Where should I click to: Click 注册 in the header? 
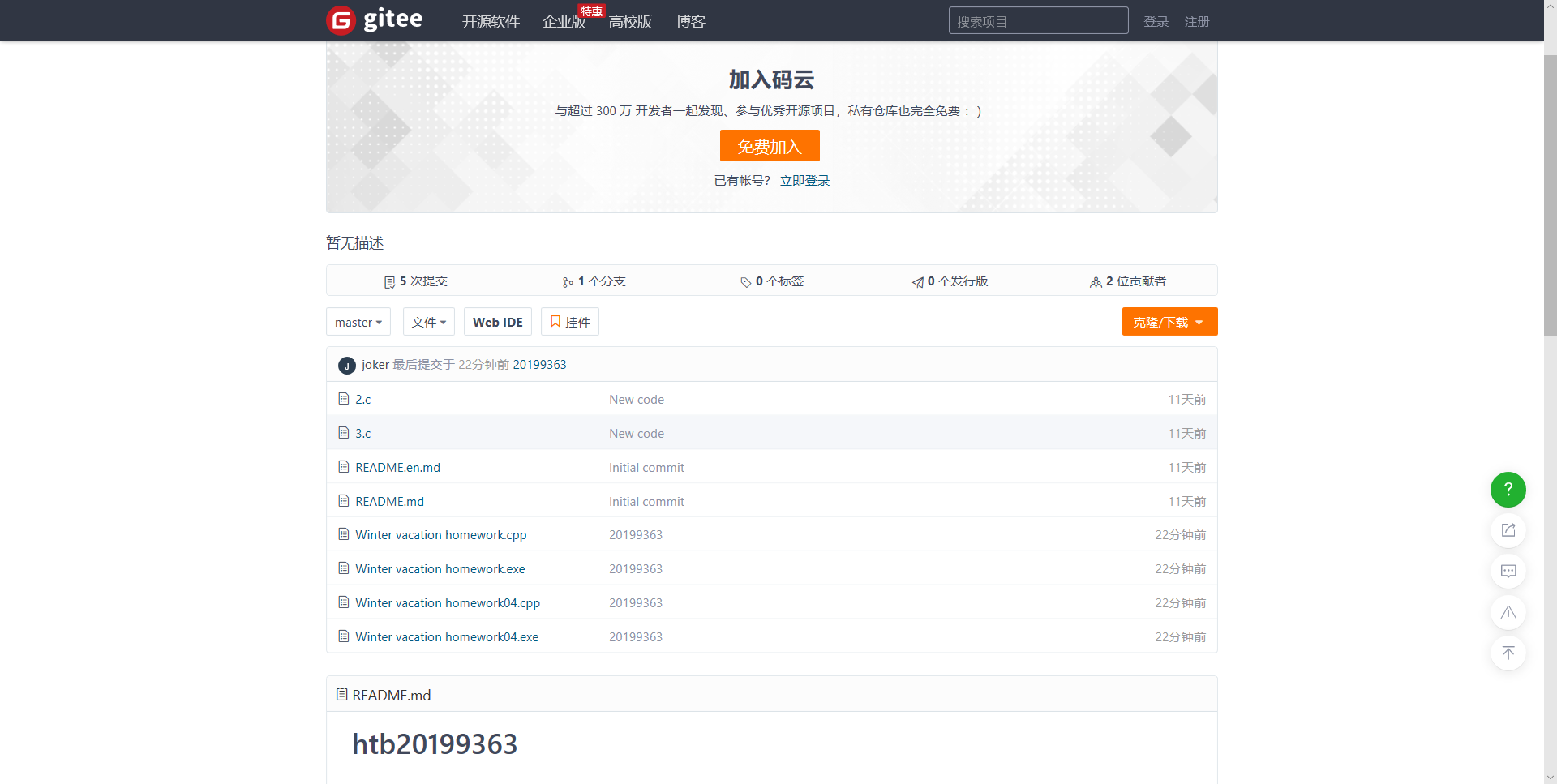[x=1196, y=22]
